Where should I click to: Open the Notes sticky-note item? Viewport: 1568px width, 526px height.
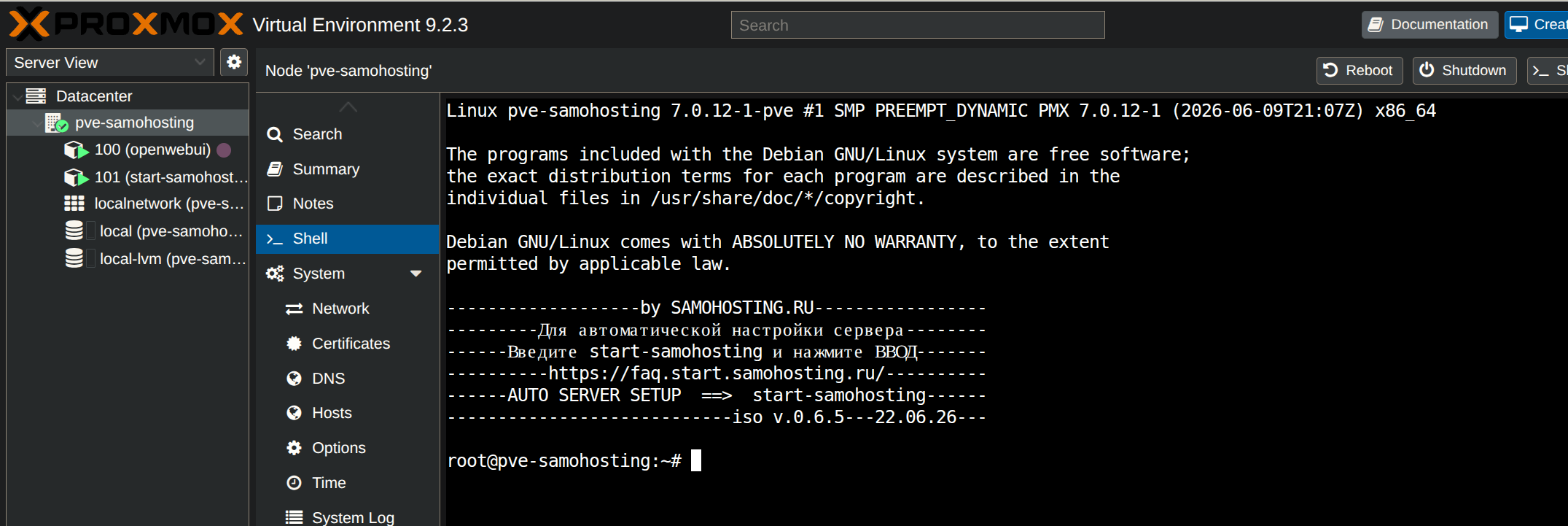pos(347,204)
